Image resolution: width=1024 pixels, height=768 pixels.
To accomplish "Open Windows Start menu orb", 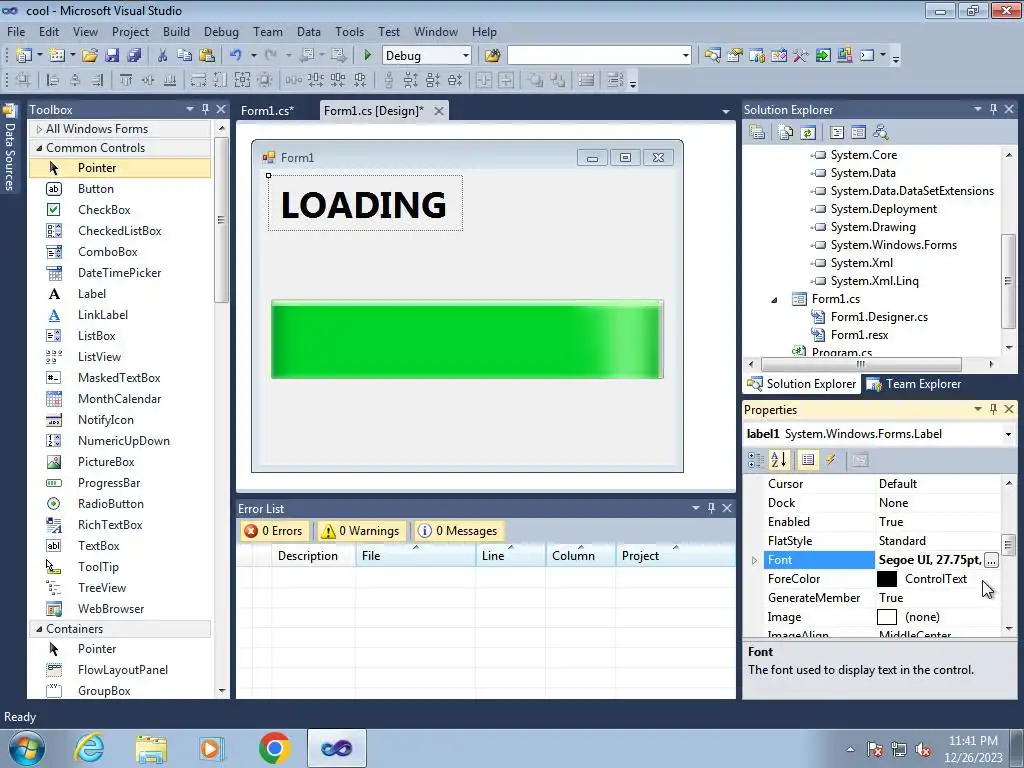I will 27,748.
